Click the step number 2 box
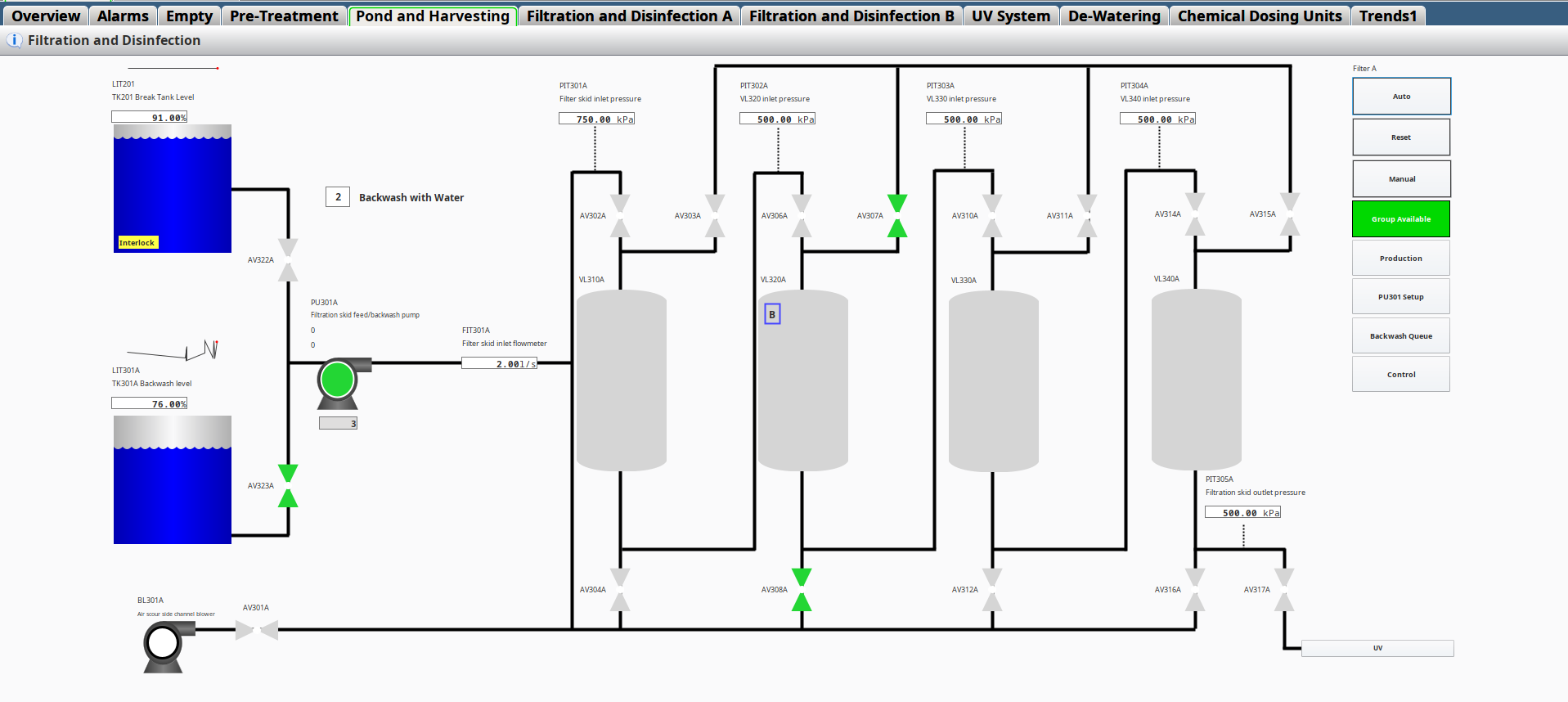 pyautogui.click(x=338, y=197)
